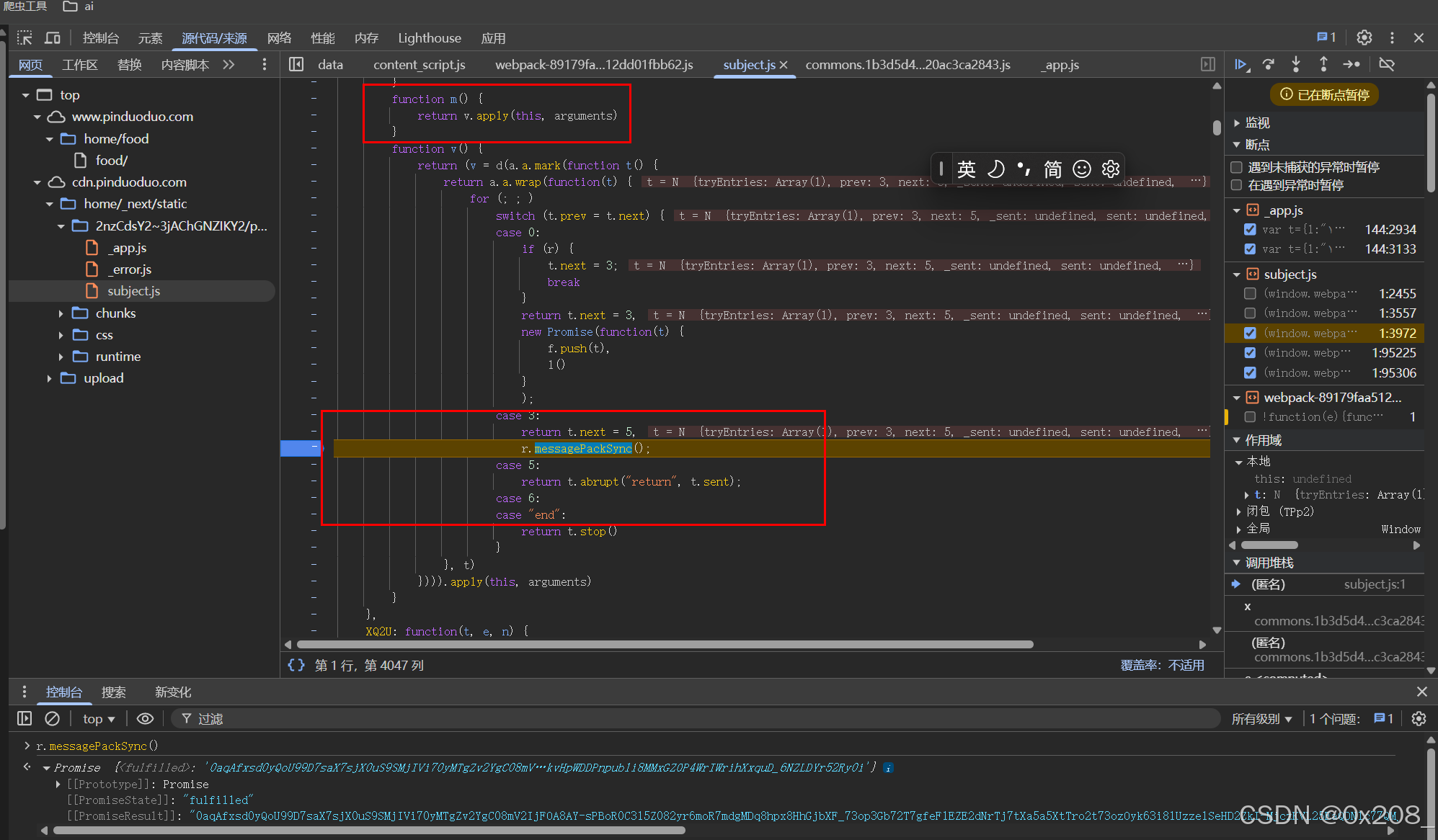Open IME settings gear icon
1438x840 pixels.
(1111, 169)
